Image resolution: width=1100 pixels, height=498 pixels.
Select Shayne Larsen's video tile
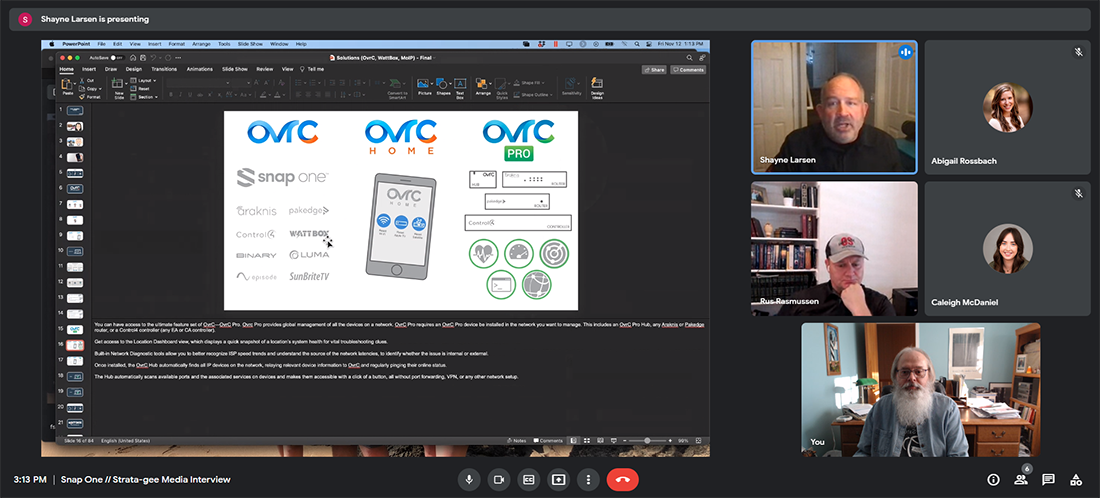[834, 107]
